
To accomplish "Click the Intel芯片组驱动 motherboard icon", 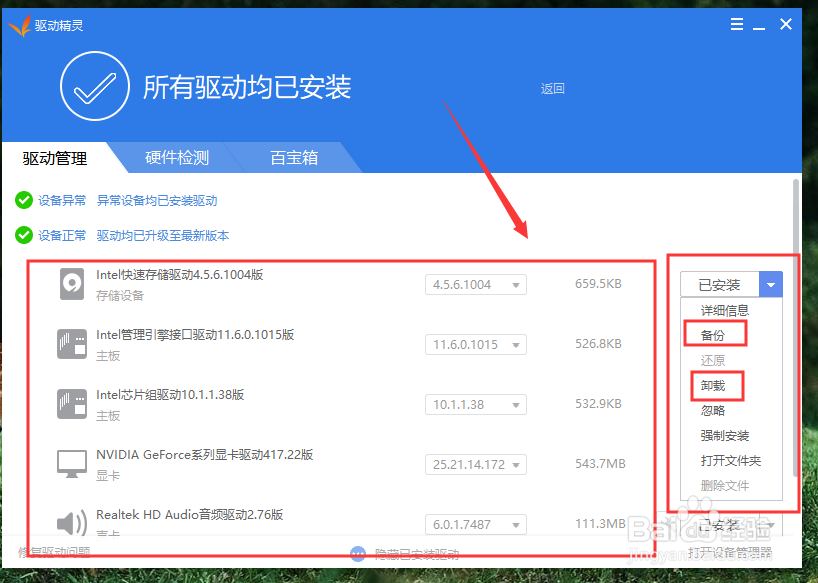I will point(71,404).
